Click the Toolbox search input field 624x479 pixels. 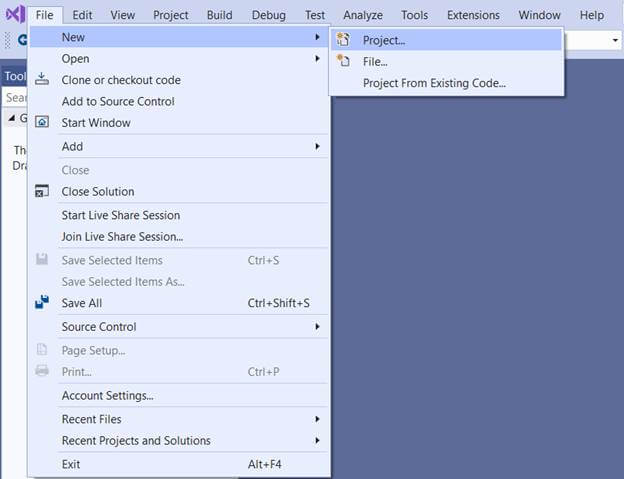click(x=15, y=97)
